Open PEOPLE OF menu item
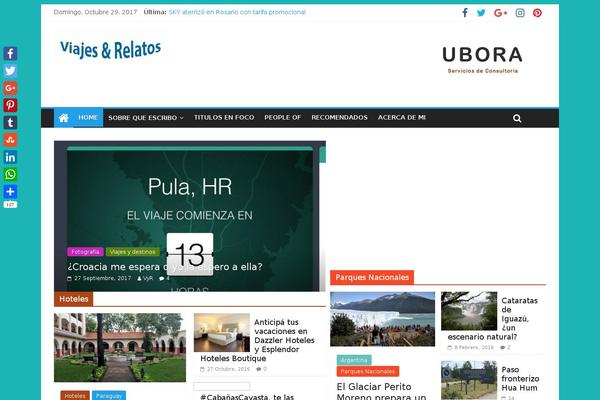 [x=282, y=118]
